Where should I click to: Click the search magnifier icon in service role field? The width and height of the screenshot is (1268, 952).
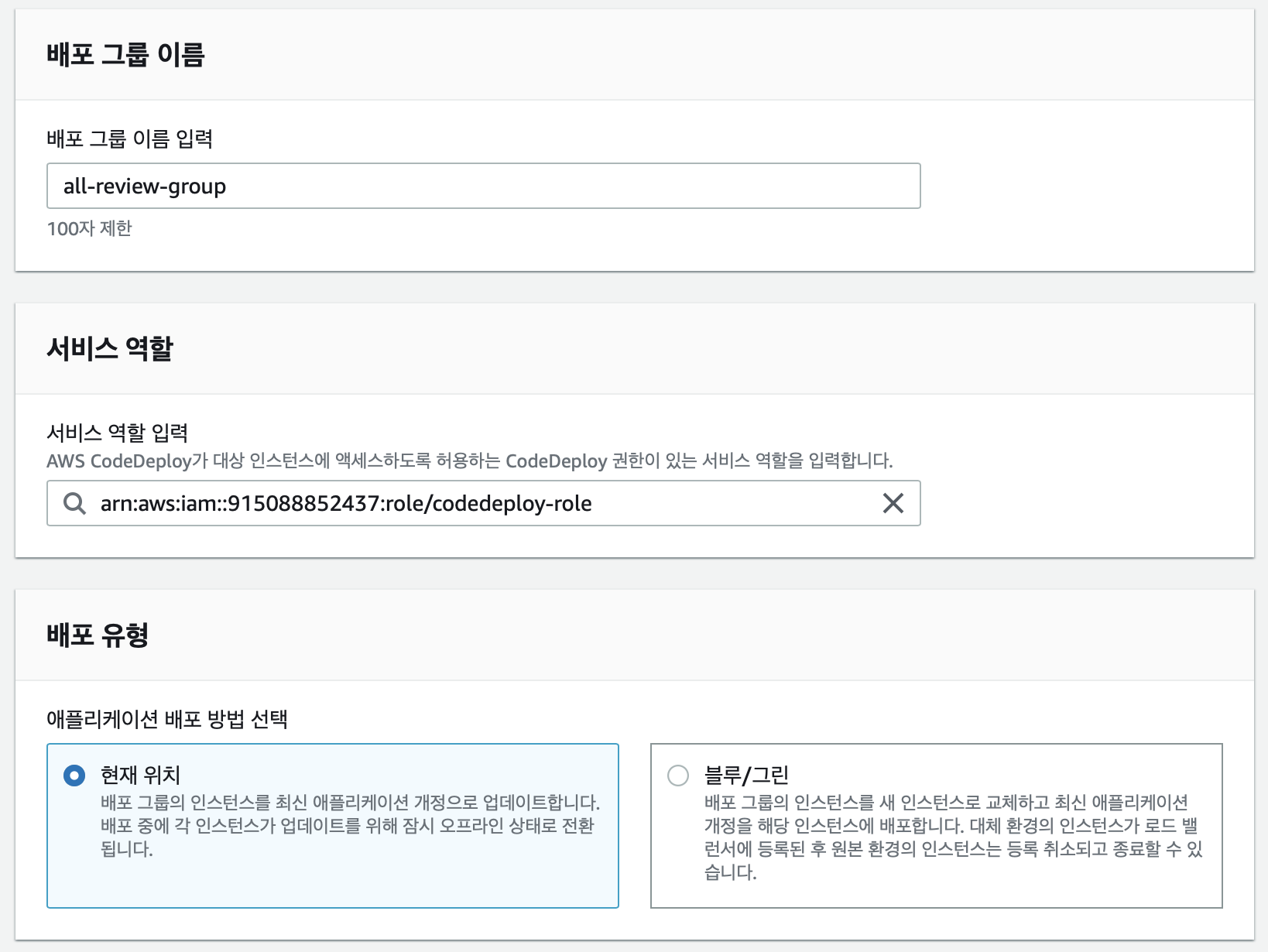click(74, 503)
